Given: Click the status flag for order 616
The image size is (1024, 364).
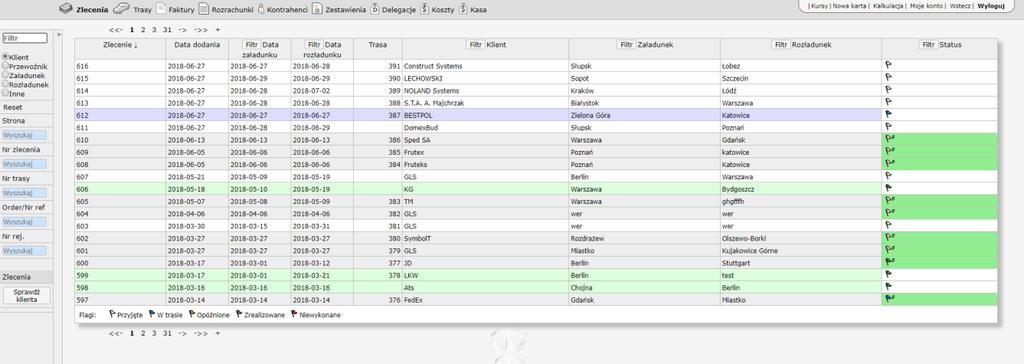Looking at the screenshot, I should click(x=888, y=65).
